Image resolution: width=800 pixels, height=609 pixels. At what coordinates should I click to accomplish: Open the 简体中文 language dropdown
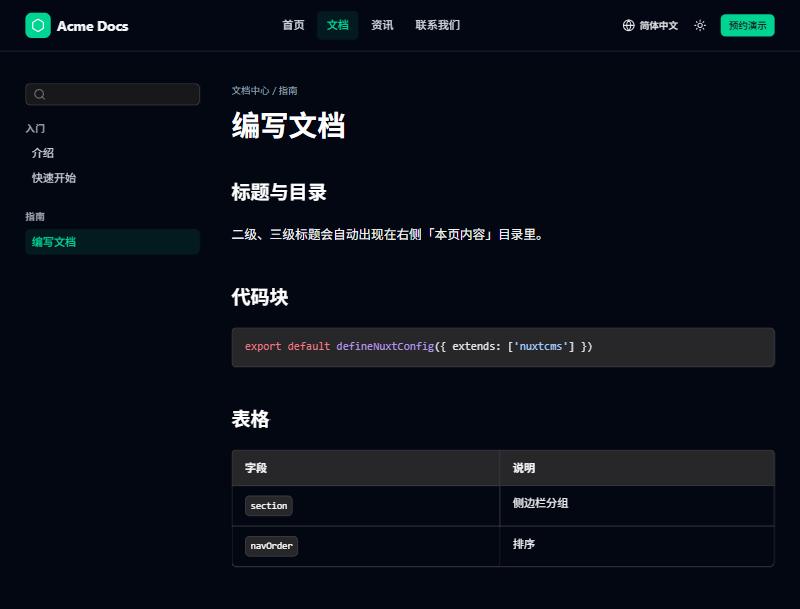(x=651, y=26)
